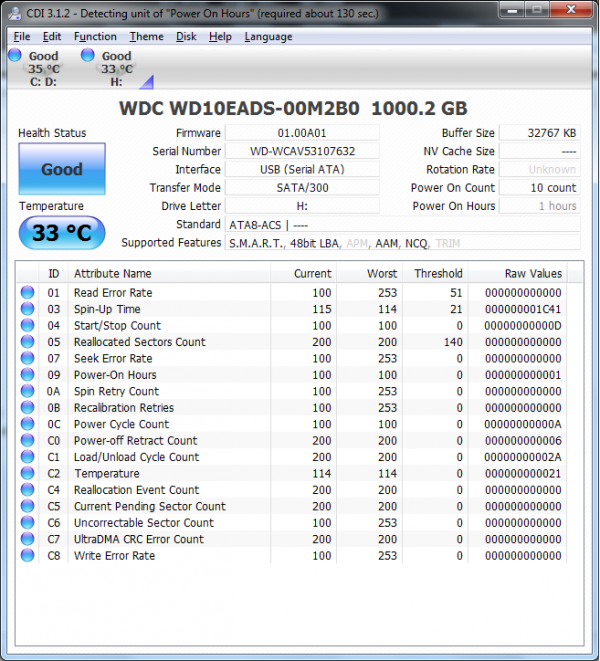This screenshot has width=600, height=661.
Task: Open the Edit menu
Action: point(52,37)
